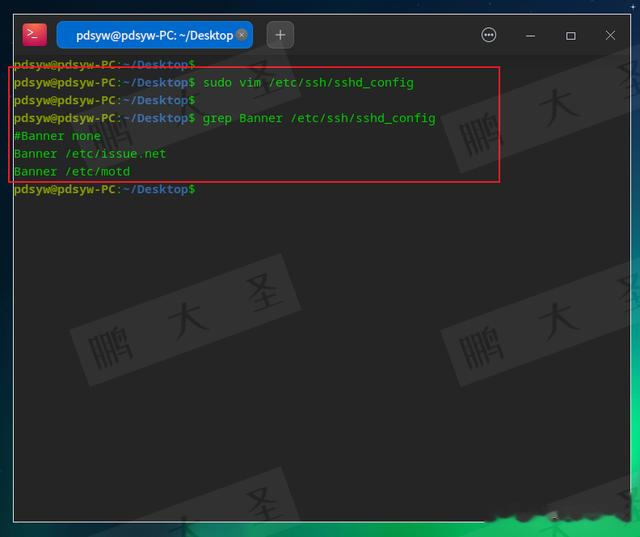640x537 pixels.
Task: Click the 'Banner /etc/issue.net' output line
Action: [x=90, y=154]
